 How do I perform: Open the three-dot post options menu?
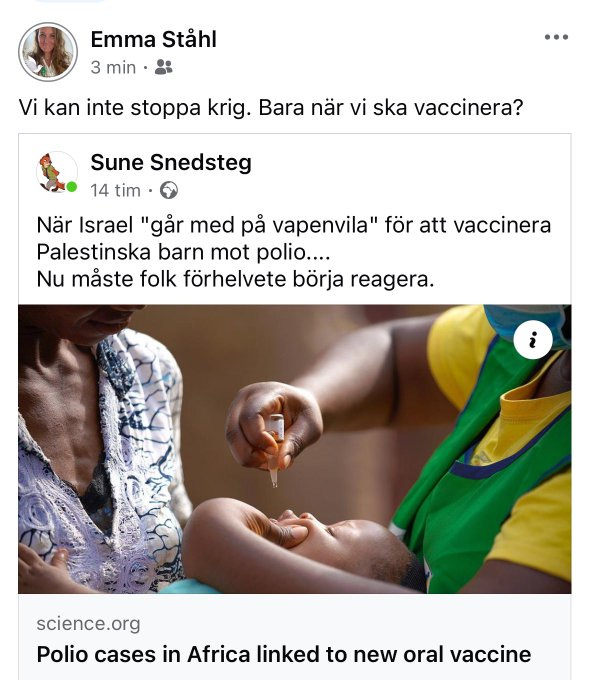pyautogui.click(x=556, y=37)
